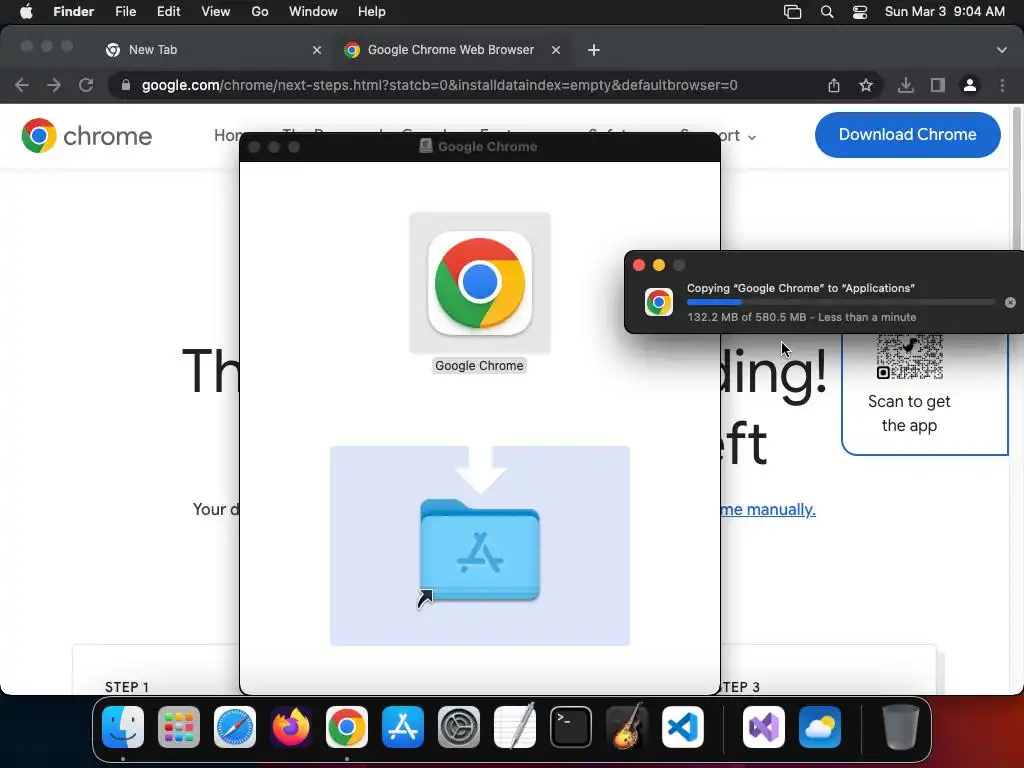Screen dimensions: 1024x768
Task: Expand the tab search chevron
Action: 1002,50
